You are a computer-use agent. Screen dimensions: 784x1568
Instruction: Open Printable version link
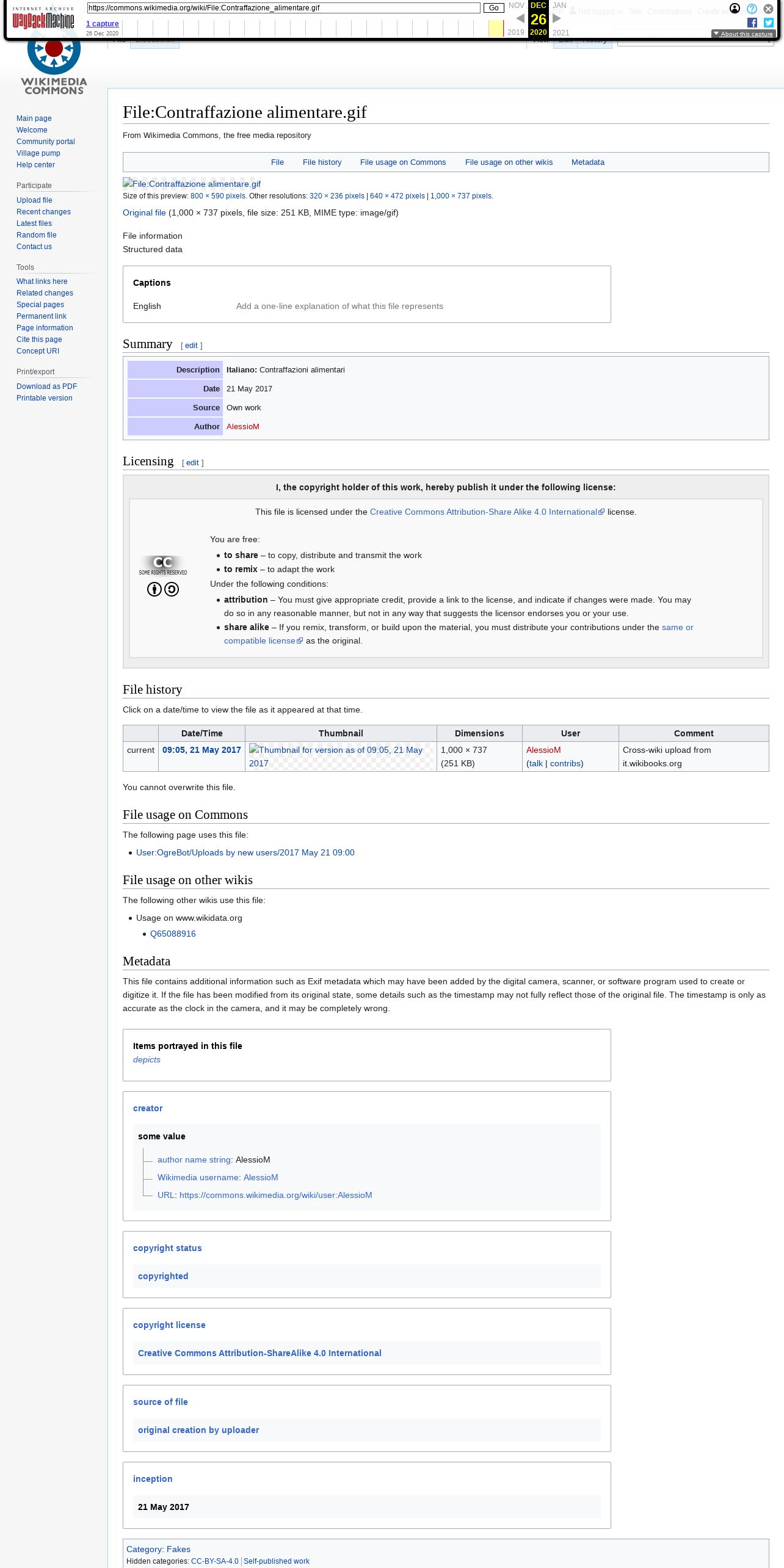[45, 398]
